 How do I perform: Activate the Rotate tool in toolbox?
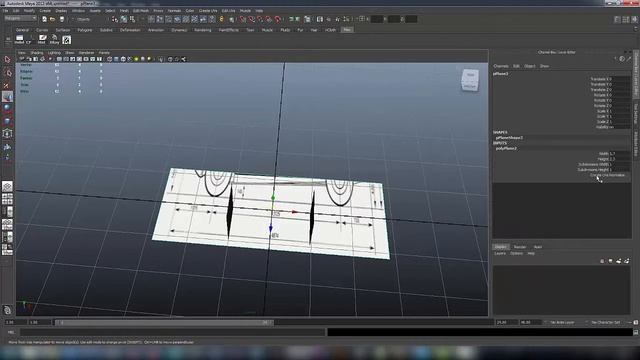[7, 108]
